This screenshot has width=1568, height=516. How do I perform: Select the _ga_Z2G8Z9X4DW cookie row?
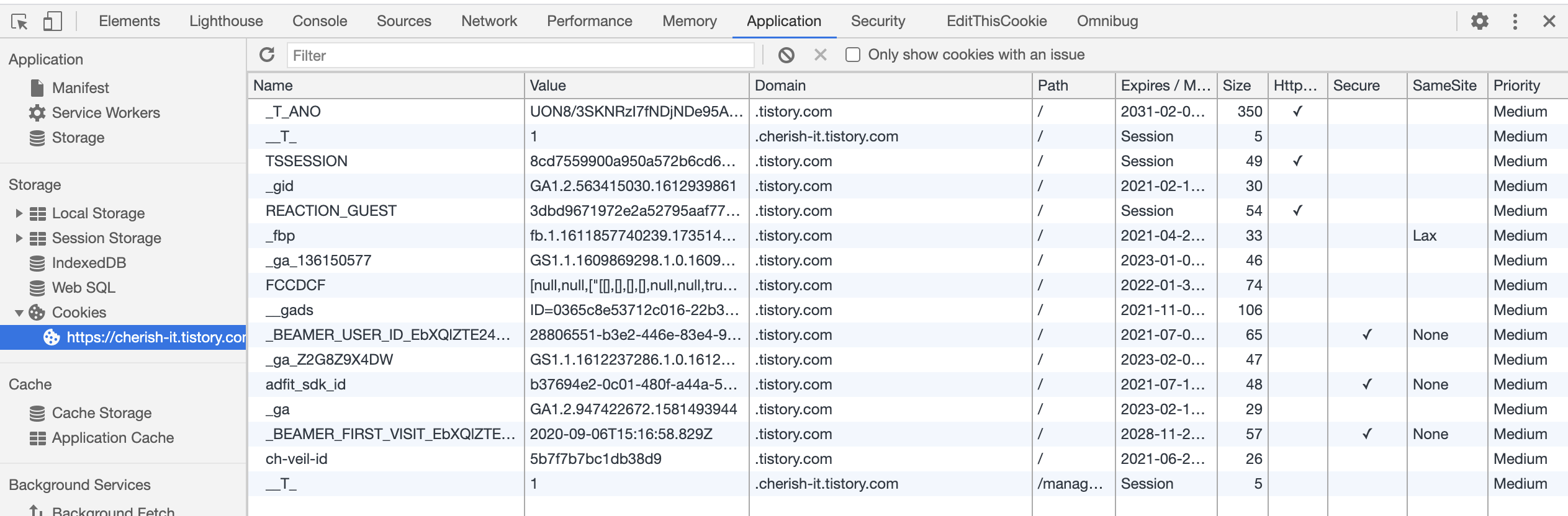pyautogui.click(x=908, y=360)
